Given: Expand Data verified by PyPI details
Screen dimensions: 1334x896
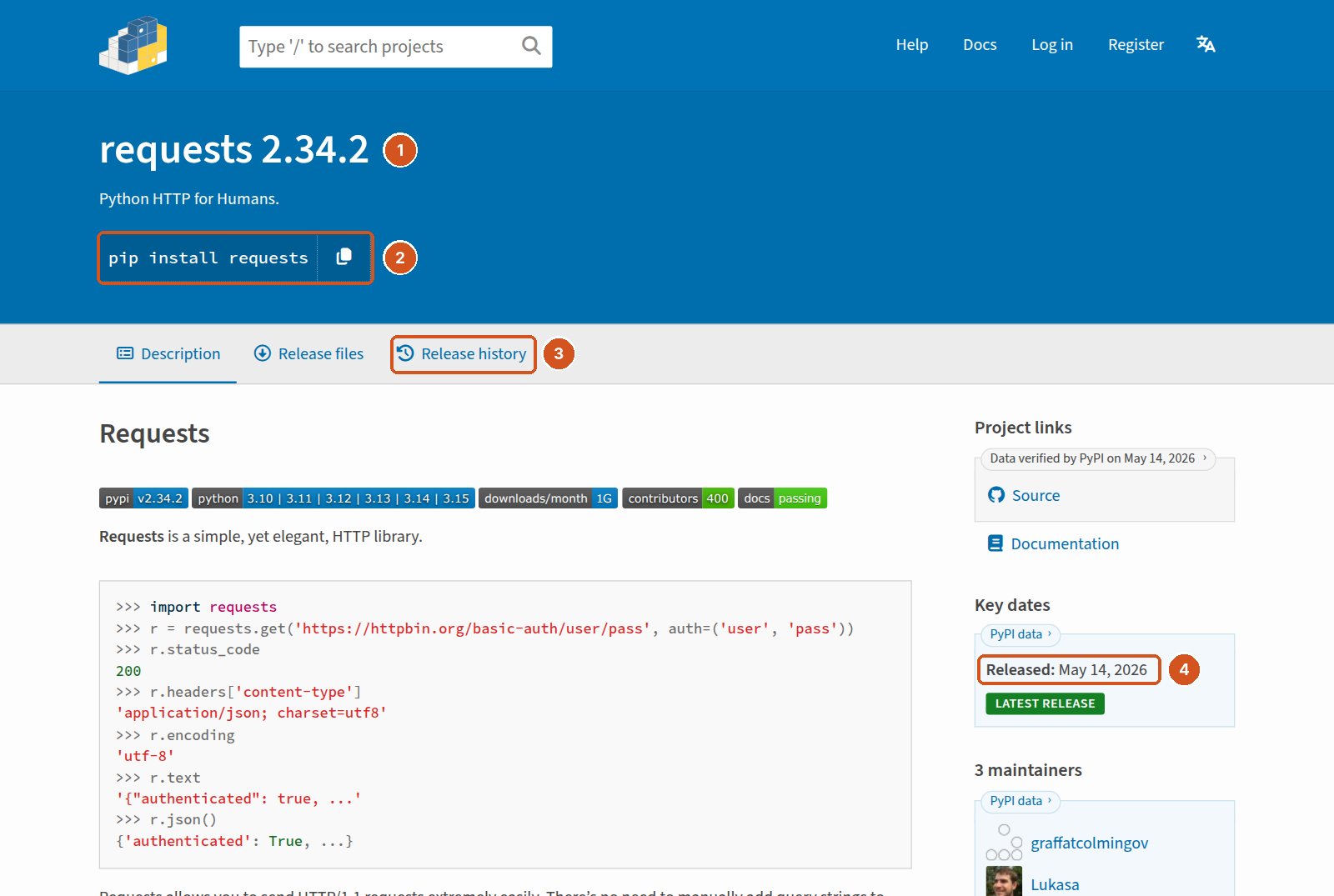Looking at the screenshot, I should coord(1098,458).
